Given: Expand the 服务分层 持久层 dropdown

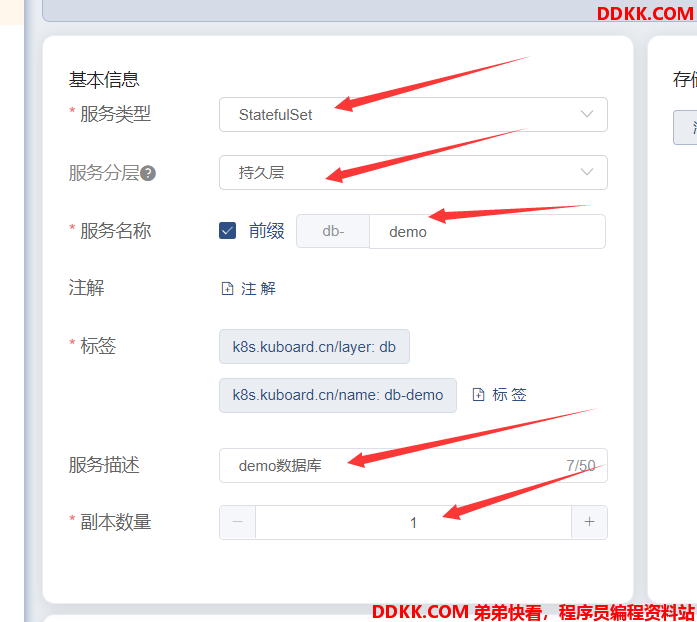Looking at the screenshot, I should pos(413,173).
